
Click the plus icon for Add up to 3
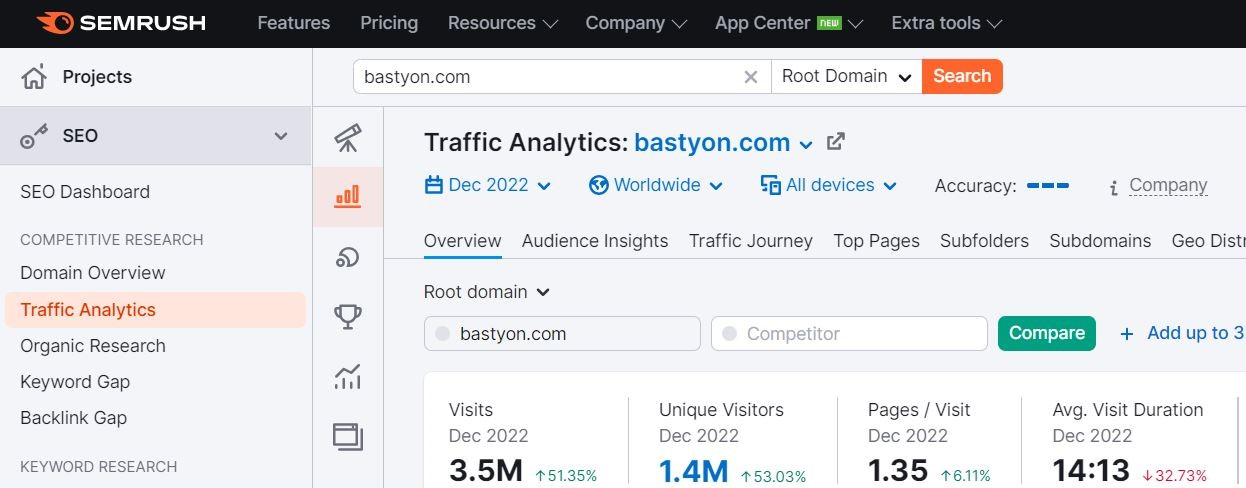pyautogui.click(x=1127, y=334)
